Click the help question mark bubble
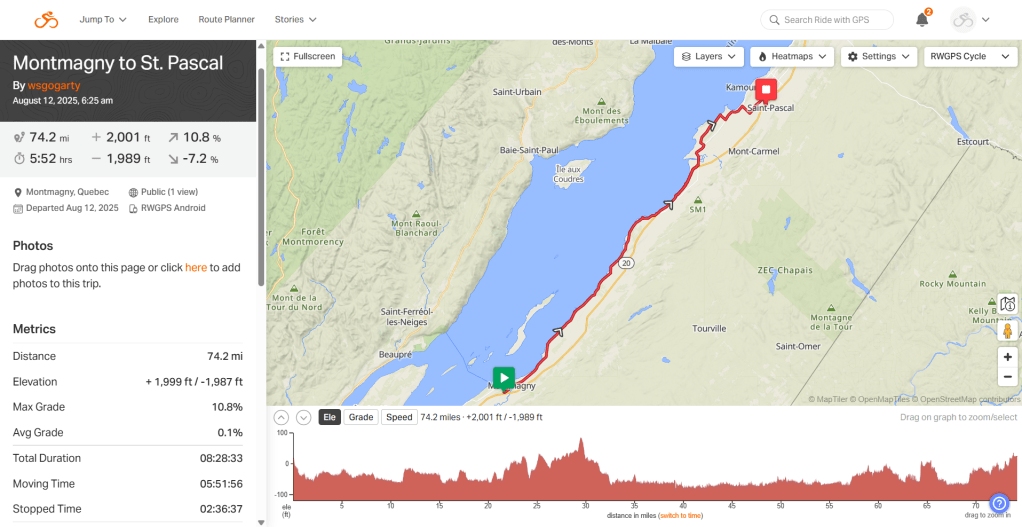This screenshot has height=527, width=1022. coord(999,504)
